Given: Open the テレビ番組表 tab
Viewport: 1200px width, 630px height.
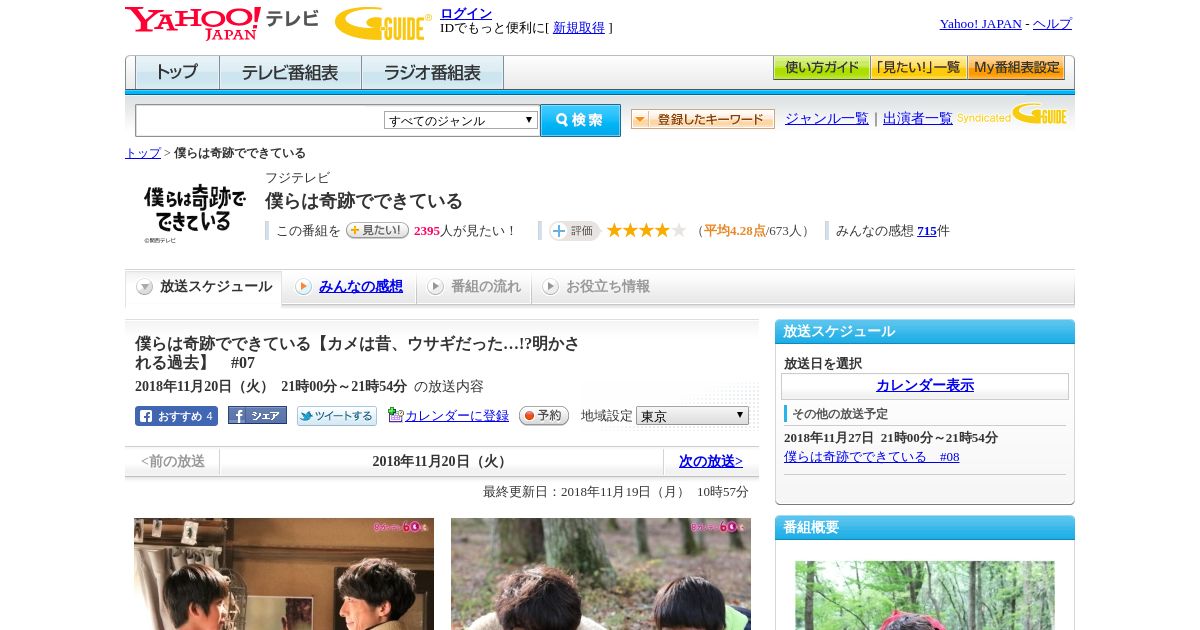Looking at the screenshot, I should (x=290, y=73).
